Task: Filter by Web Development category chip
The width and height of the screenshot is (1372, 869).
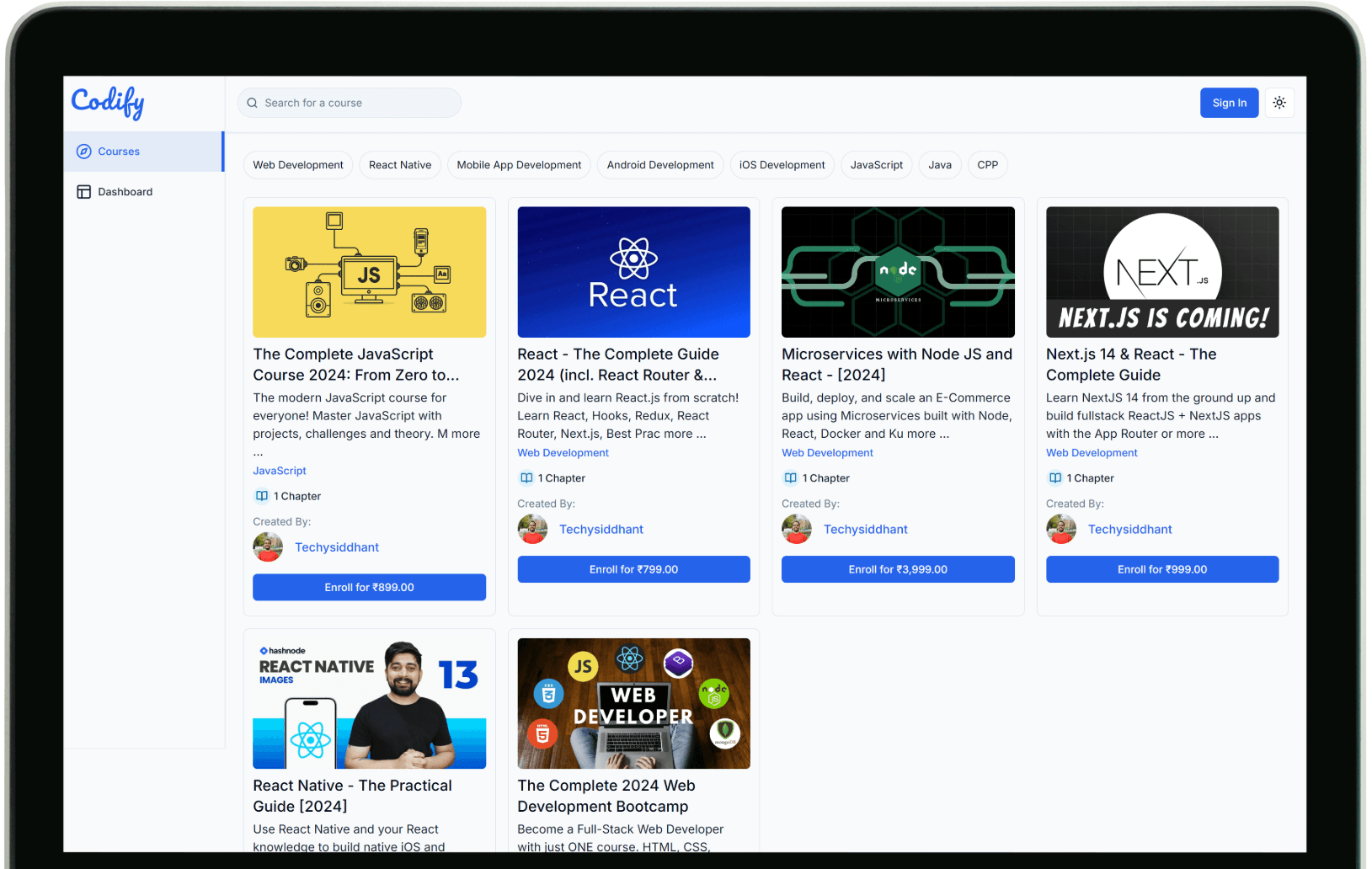Action: click(298, 165)
